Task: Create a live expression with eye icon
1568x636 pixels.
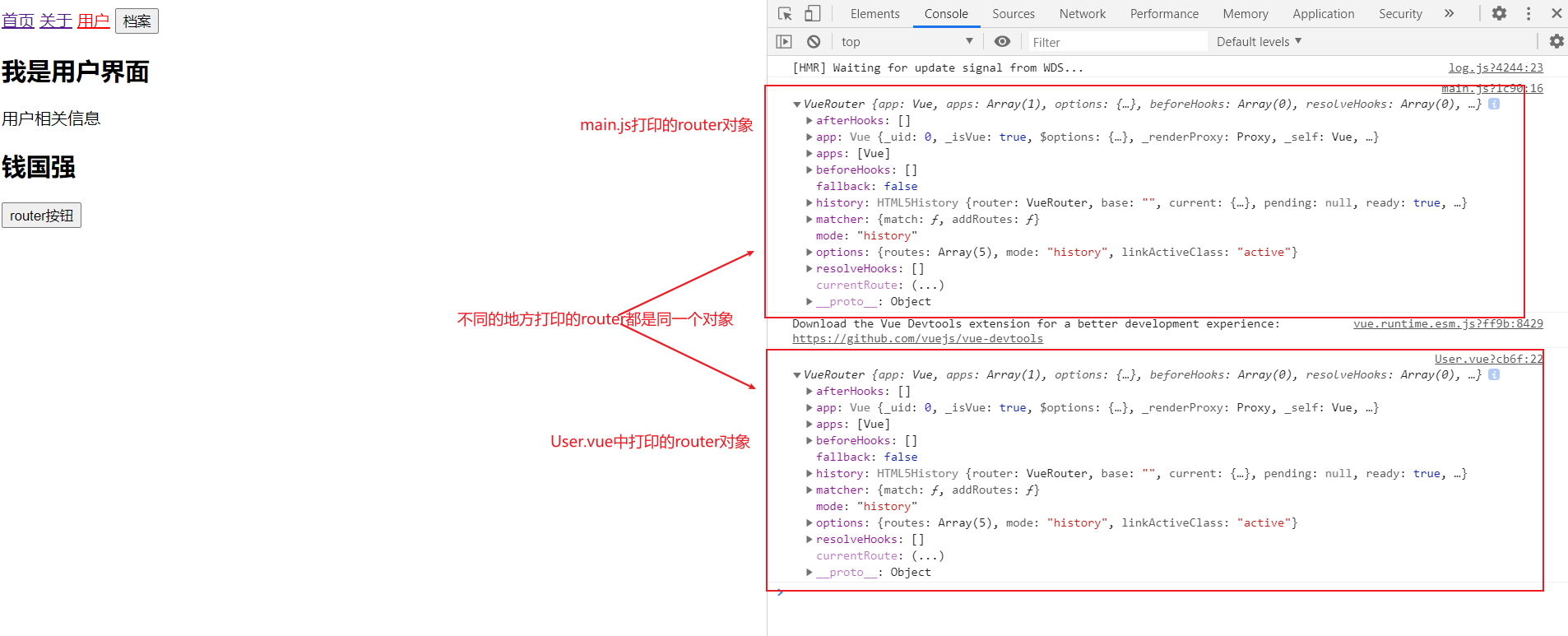Action: tap(1002, 41)
